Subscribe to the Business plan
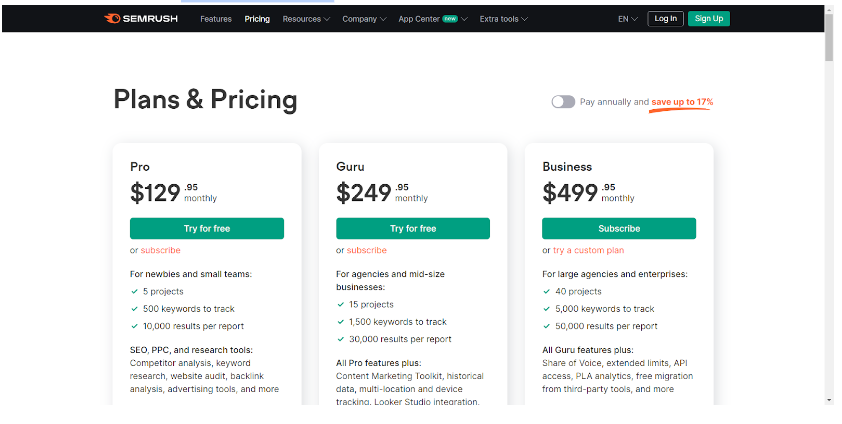842x424 pixels. [x=619, y=229]
